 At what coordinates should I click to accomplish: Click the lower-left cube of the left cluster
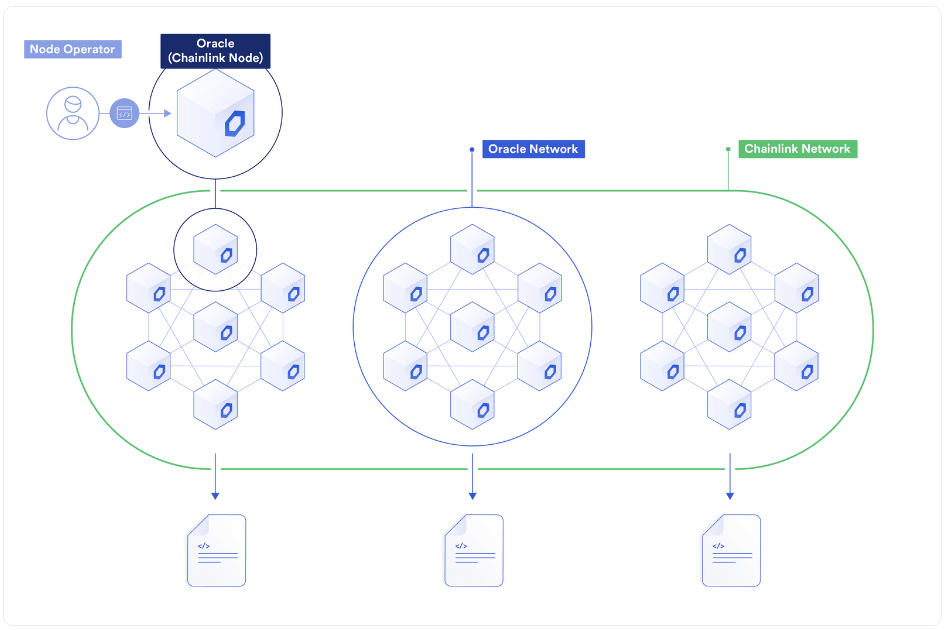coord(148,366)
